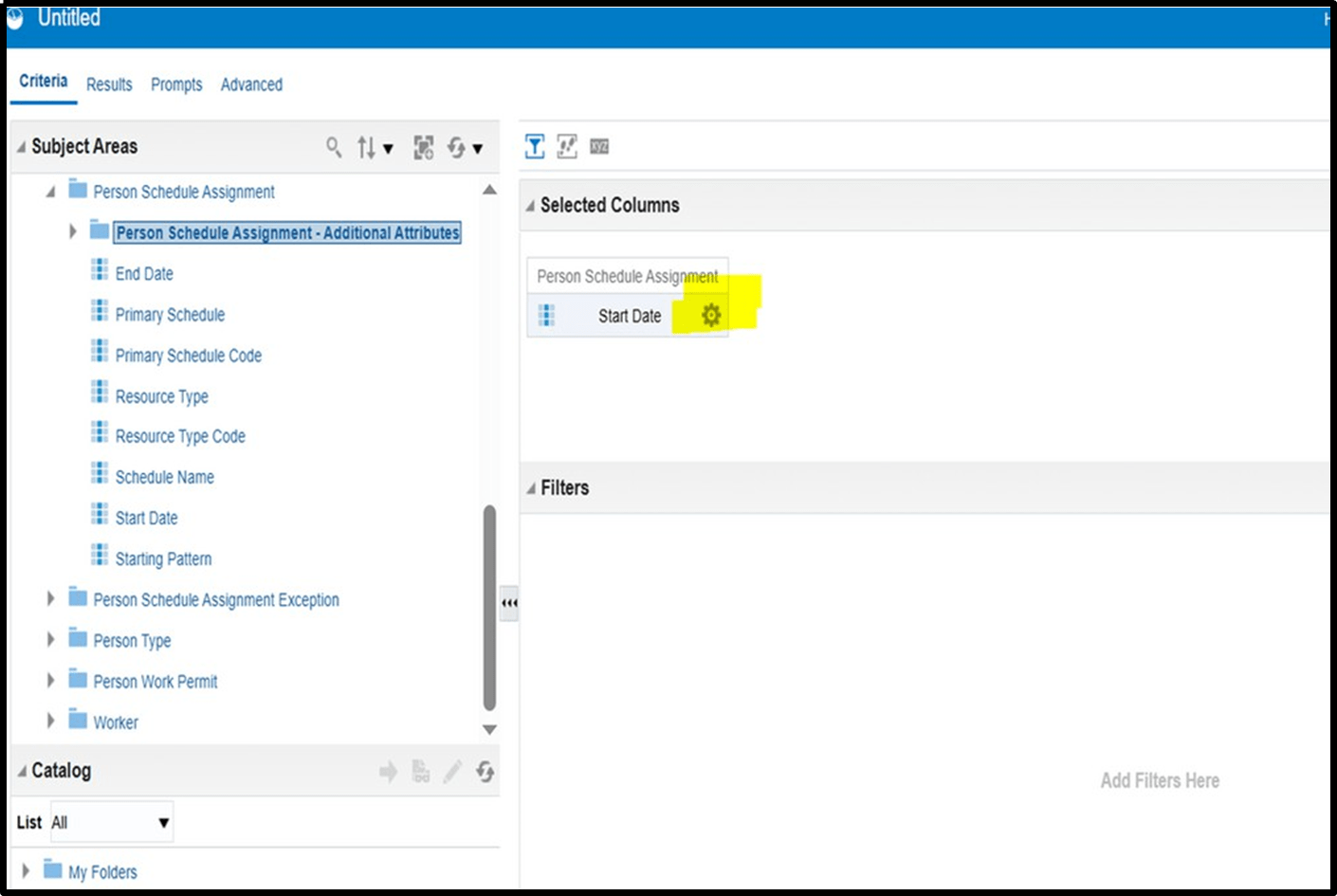Click the Catalog icon between arrow and pencil
The height and width of the screenshot is (896, 1337).
(421, 772)
